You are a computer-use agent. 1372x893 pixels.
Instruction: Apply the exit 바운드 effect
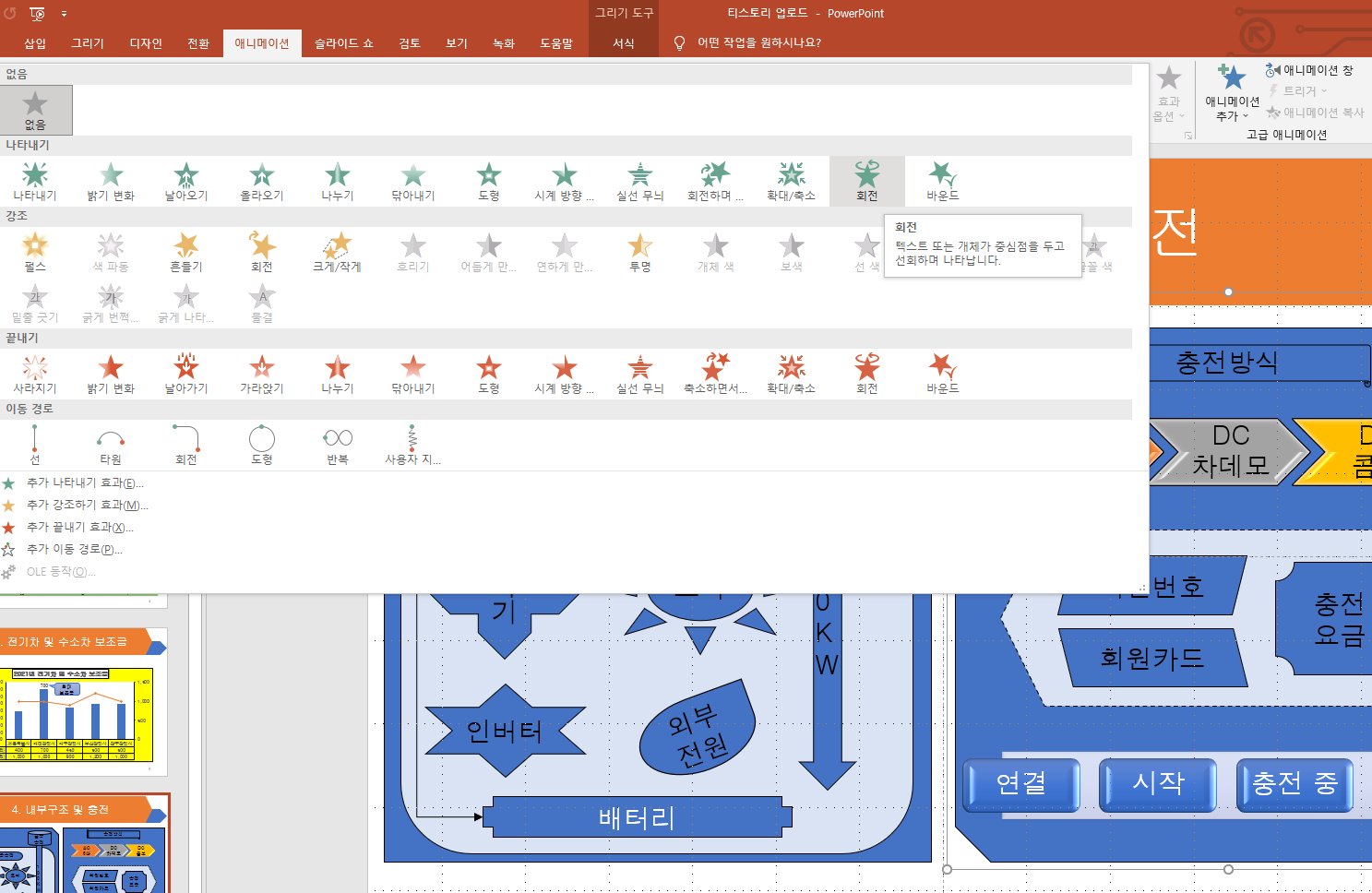pos(943,374)
